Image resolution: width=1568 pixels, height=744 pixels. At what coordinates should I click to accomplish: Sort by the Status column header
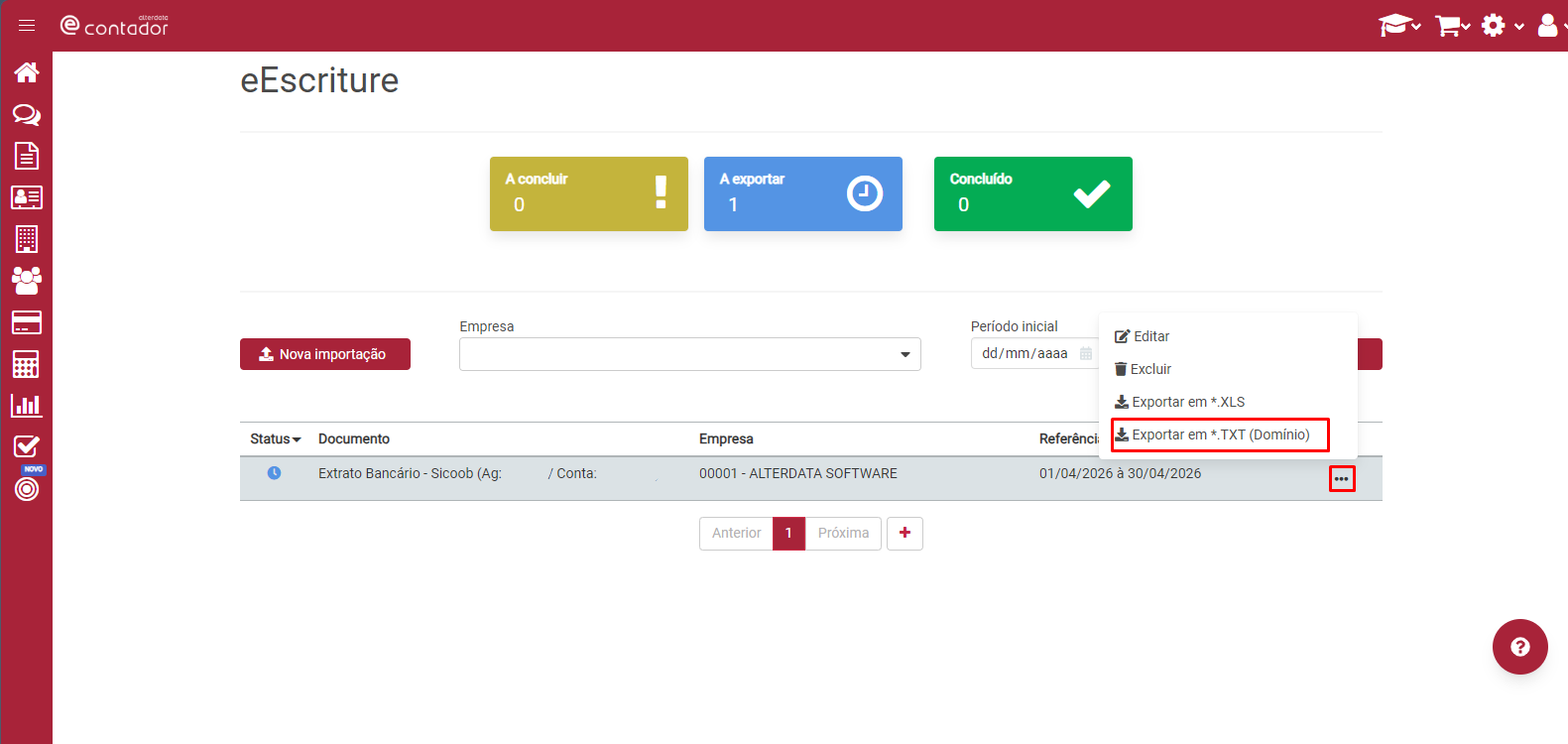tap(275, 438)
